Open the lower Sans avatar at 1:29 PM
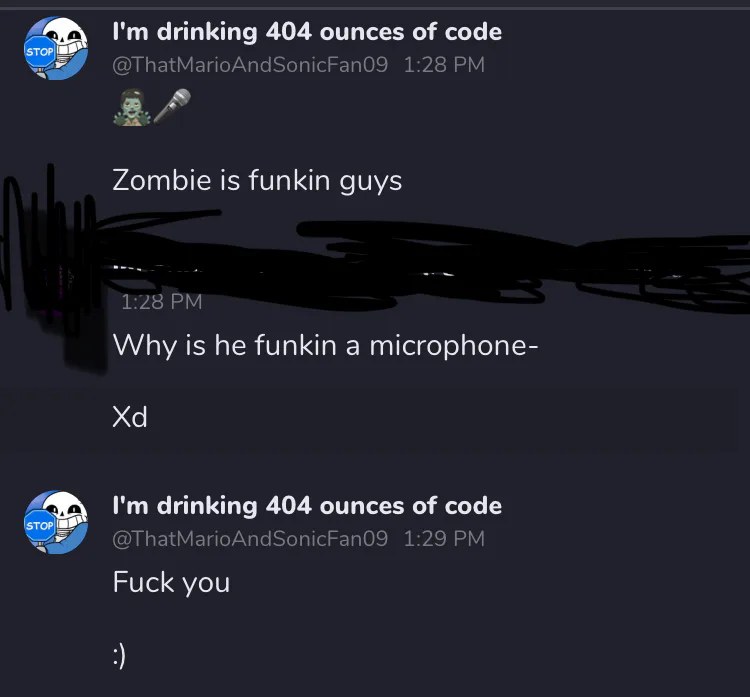The image size is (750, 697). click(x=56, y=522)
